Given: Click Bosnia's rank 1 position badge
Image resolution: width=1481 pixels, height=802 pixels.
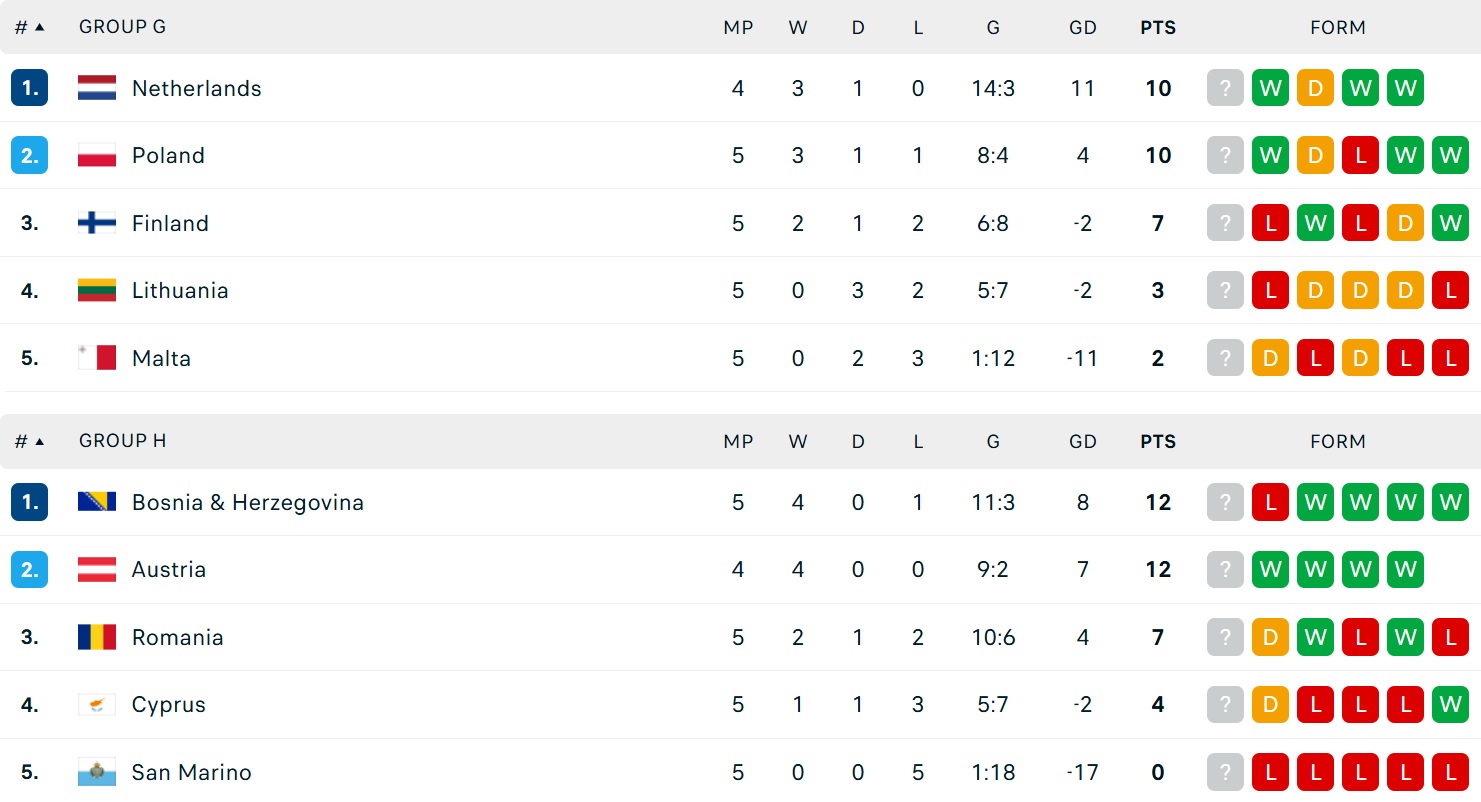Looking at the screenshot, I should pyautogui.click(x=30, y=502).
